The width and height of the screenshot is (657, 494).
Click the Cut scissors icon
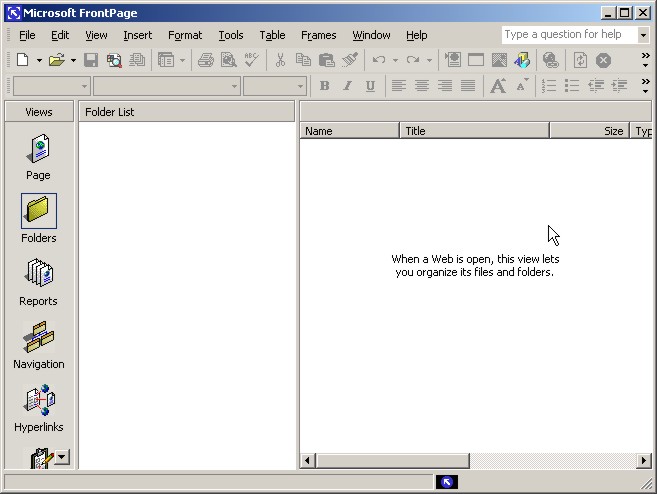[x=280, y=60]
